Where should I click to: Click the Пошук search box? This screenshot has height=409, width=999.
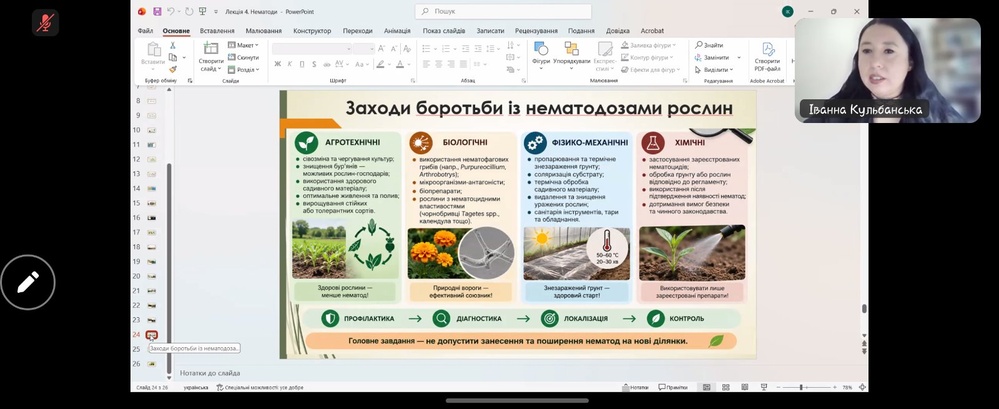503,11
